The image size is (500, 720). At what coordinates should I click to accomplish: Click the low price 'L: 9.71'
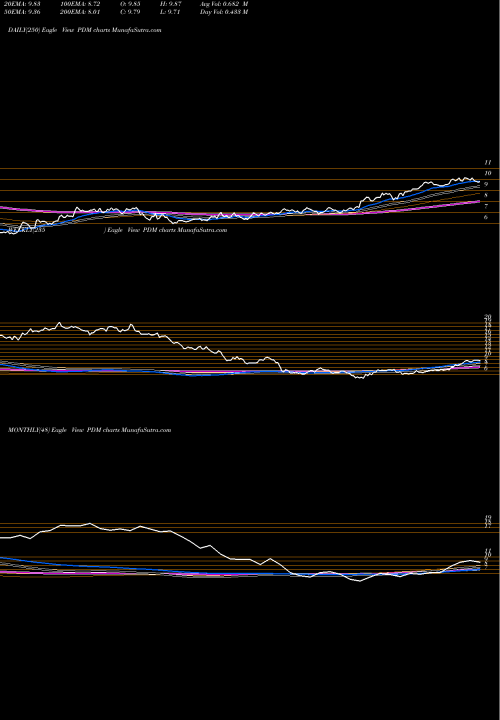(170, 12)
